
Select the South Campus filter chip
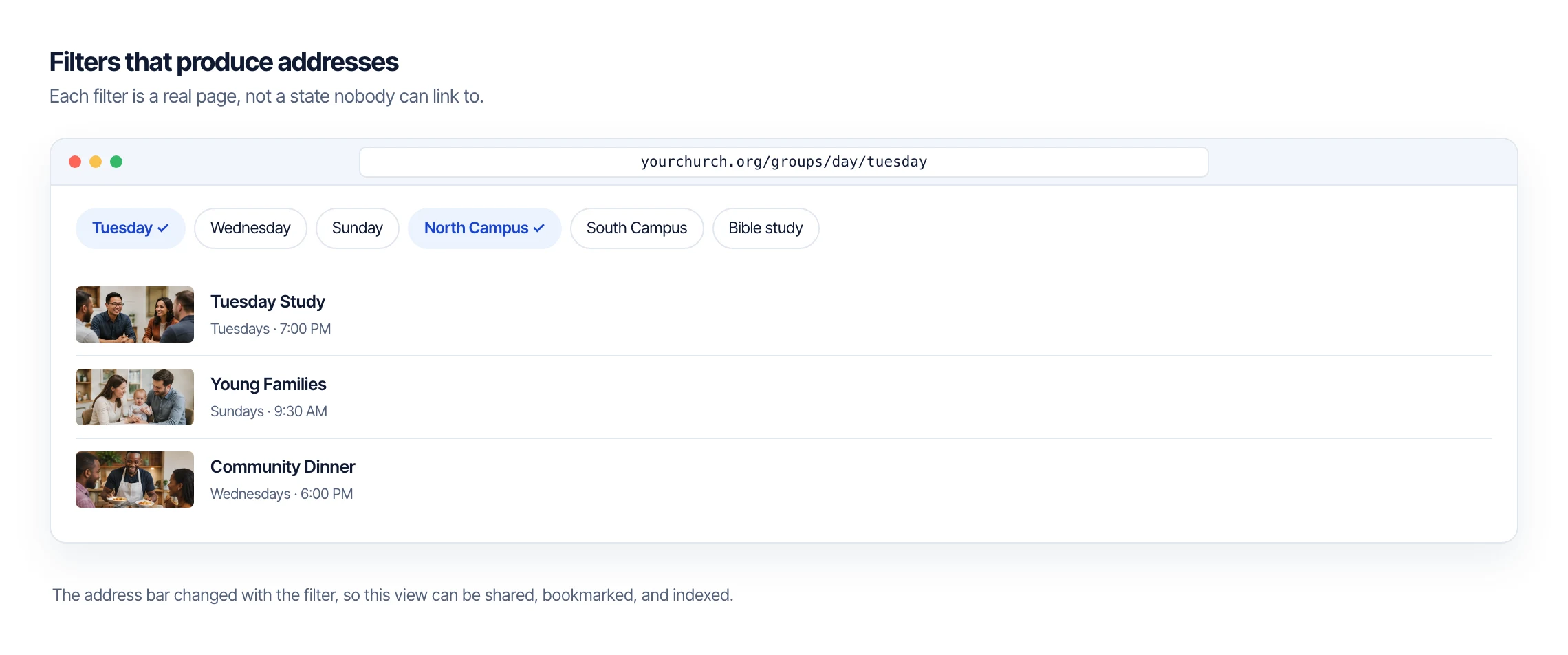pos(637,228)
